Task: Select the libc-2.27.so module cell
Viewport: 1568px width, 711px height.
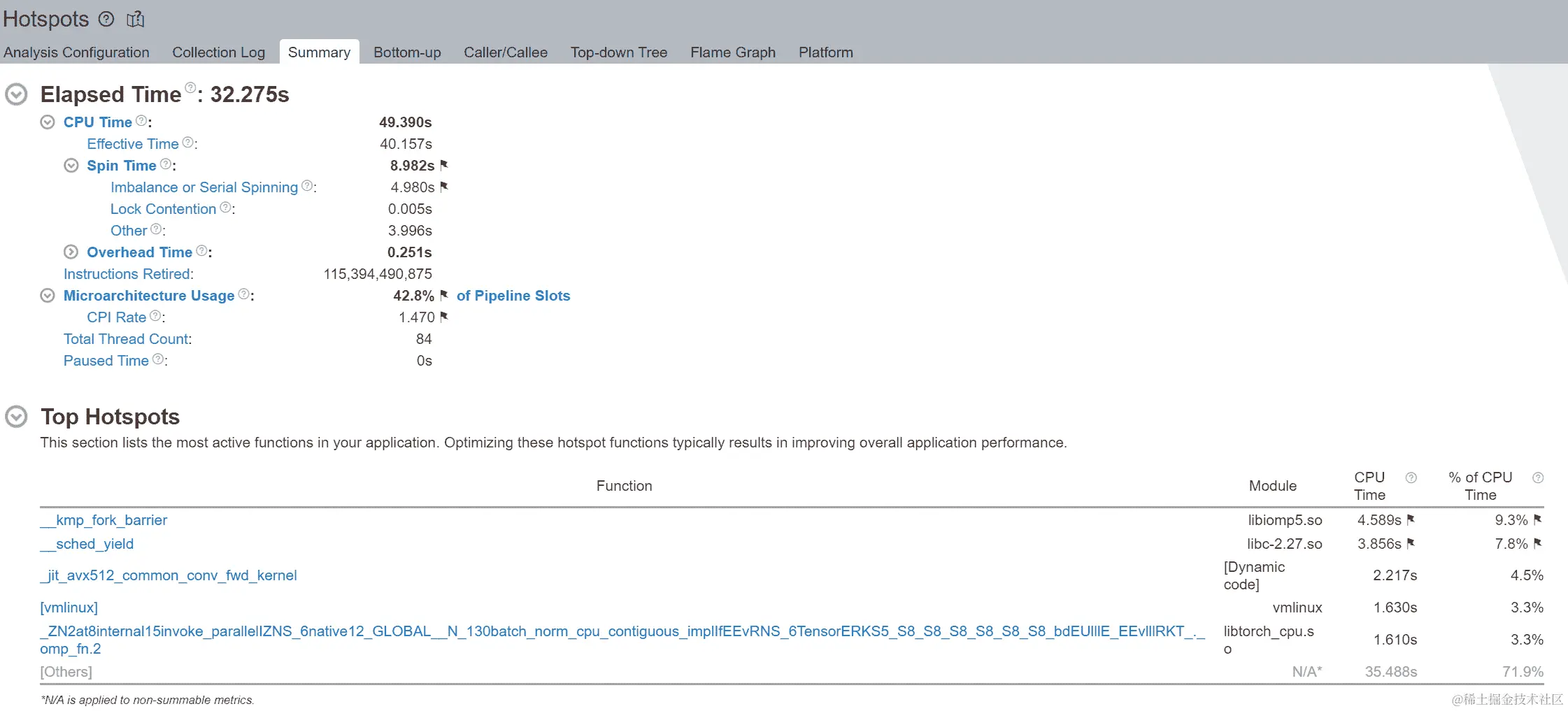Action: pyautogui.click(x=1284, y=544)
